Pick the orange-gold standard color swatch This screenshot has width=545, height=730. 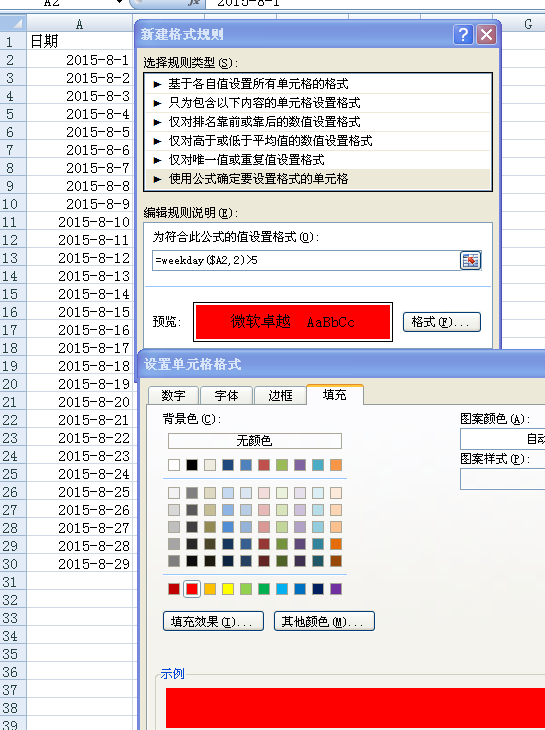tap(210, 589)
